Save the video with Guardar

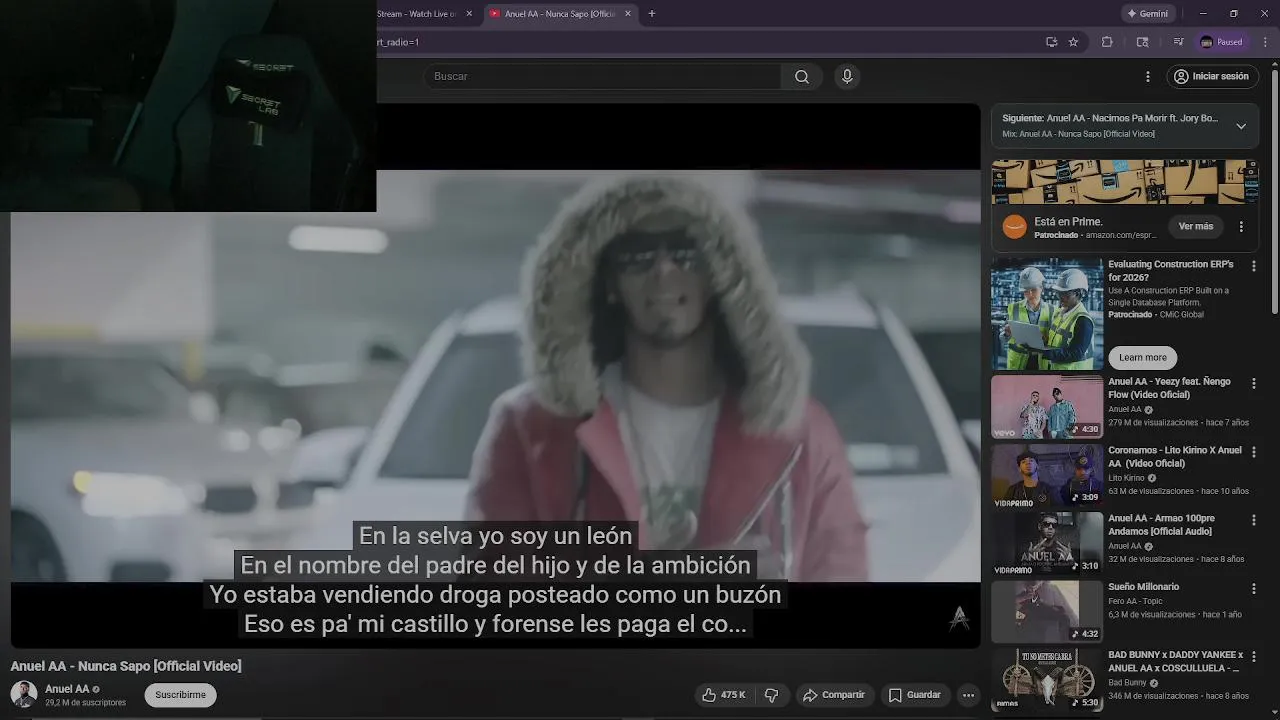(x=915, y=695)
